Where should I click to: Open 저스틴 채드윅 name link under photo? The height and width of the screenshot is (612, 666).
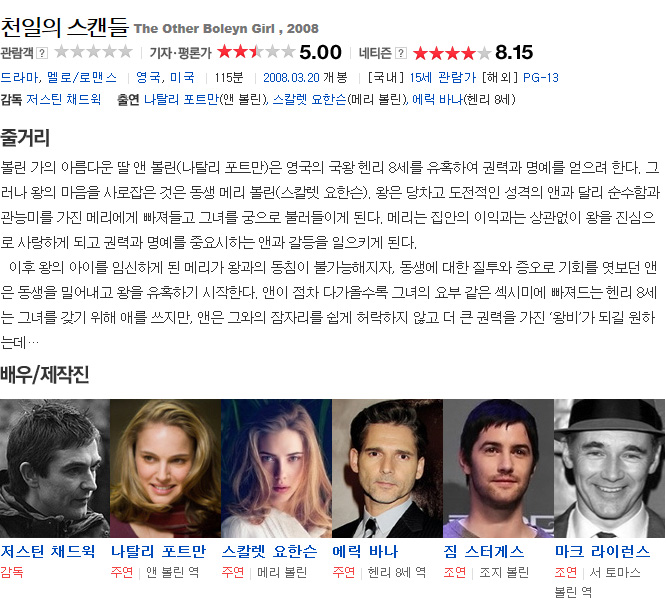[x=48, y=551]
